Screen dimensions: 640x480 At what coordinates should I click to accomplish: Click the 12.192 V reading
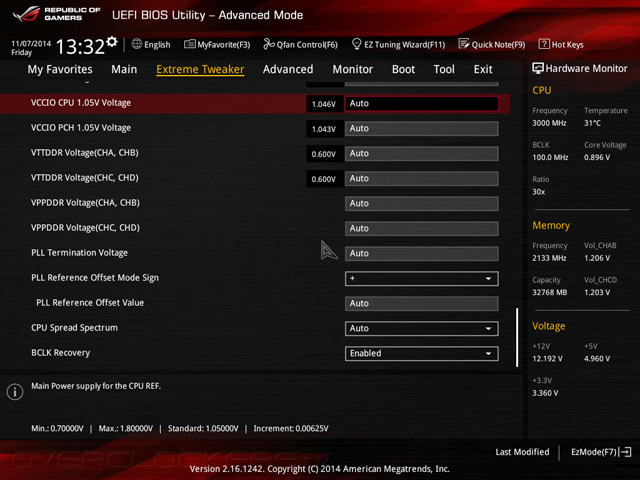547,359
